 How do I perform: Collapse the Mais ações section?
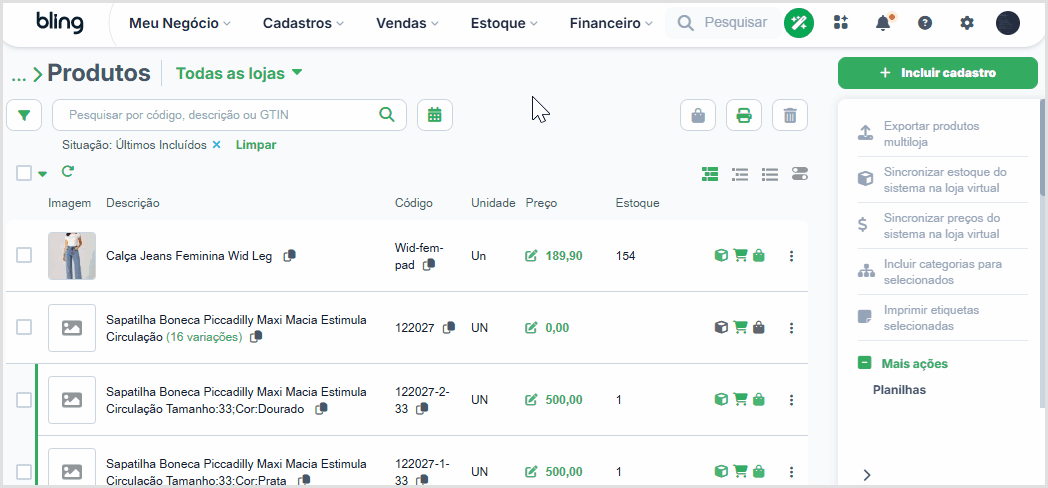[864, 363]
